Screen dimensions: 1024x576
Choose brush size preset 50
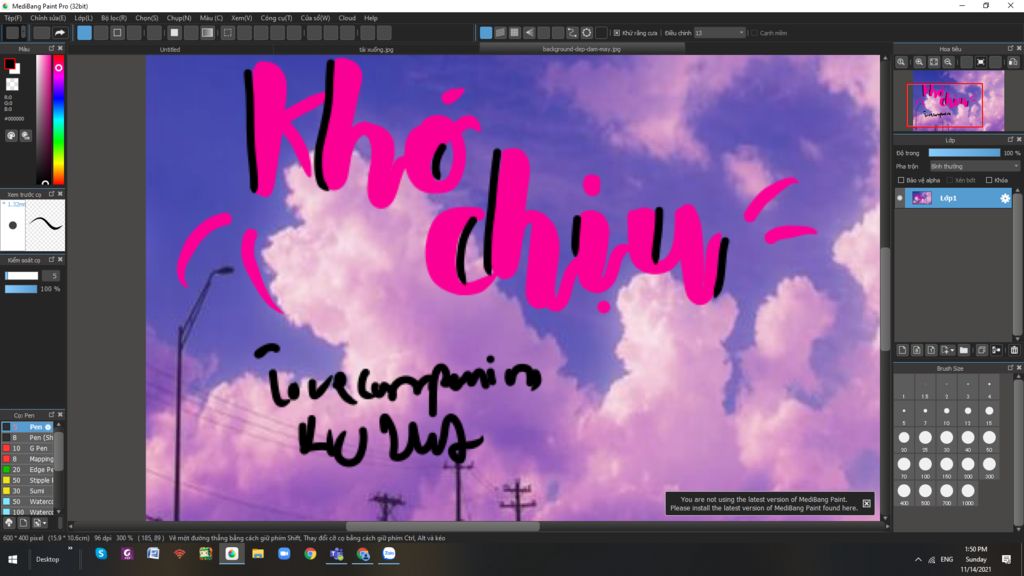pyautogui.click(x=989, y=440)
